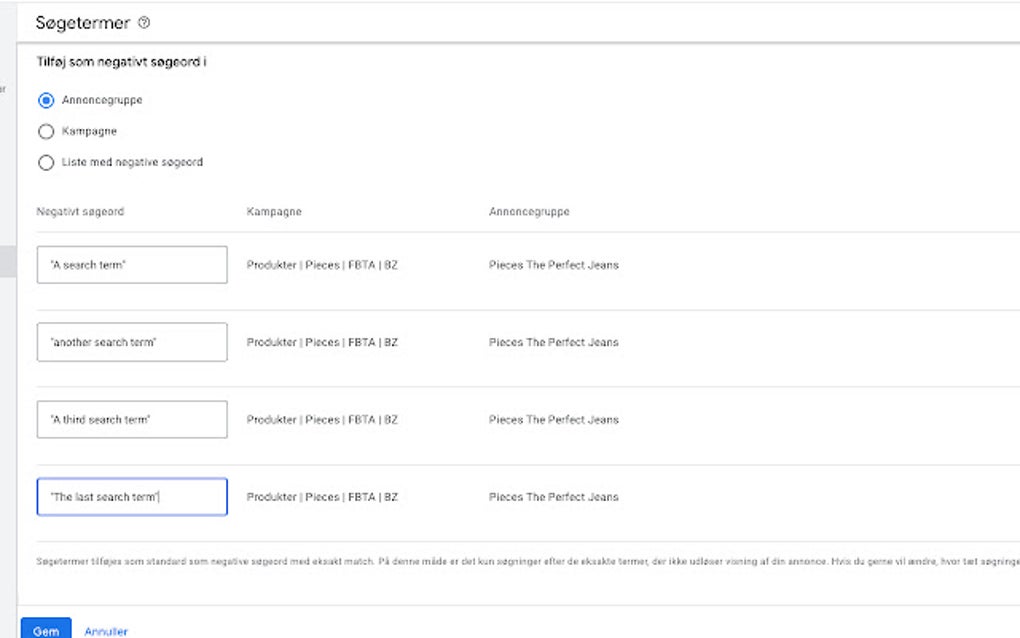Click the help icon beside Søgetermer
This screenshot has width=1020, height=638.
point(144,23)
